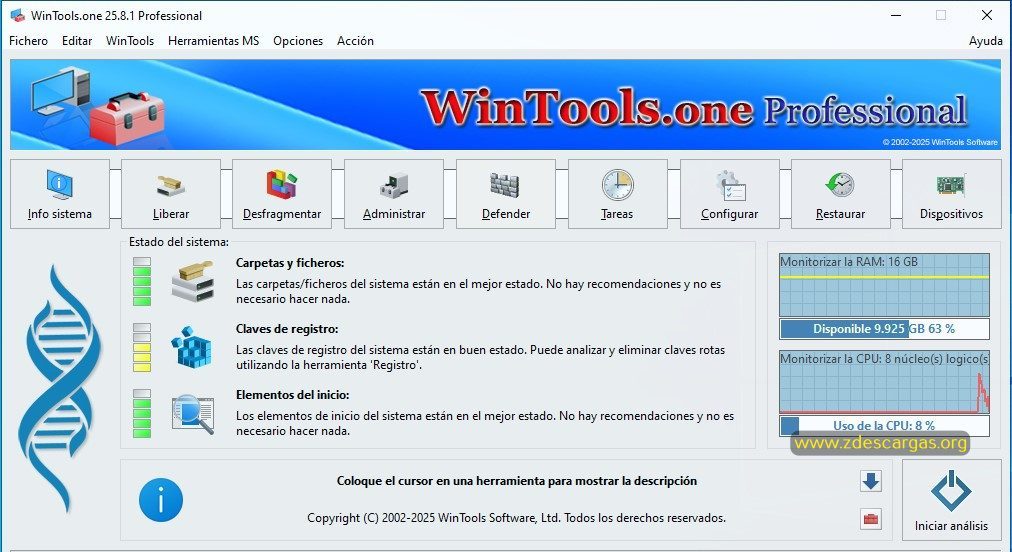Click 'Coloque el cursor en una herramienta' text
This screenshot has width=1012, height=552.
517,480
